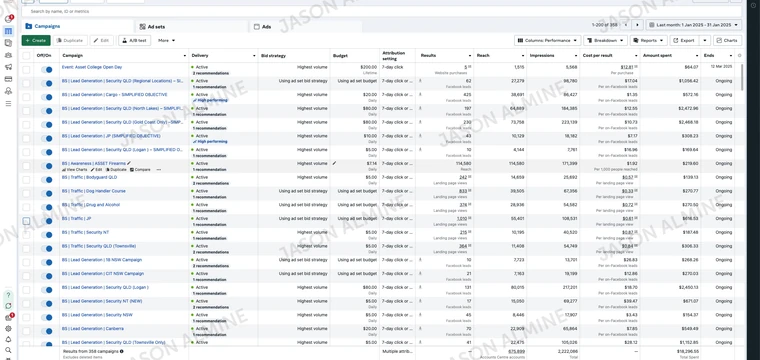Go to the previous page of campaigns

[626, 25]
